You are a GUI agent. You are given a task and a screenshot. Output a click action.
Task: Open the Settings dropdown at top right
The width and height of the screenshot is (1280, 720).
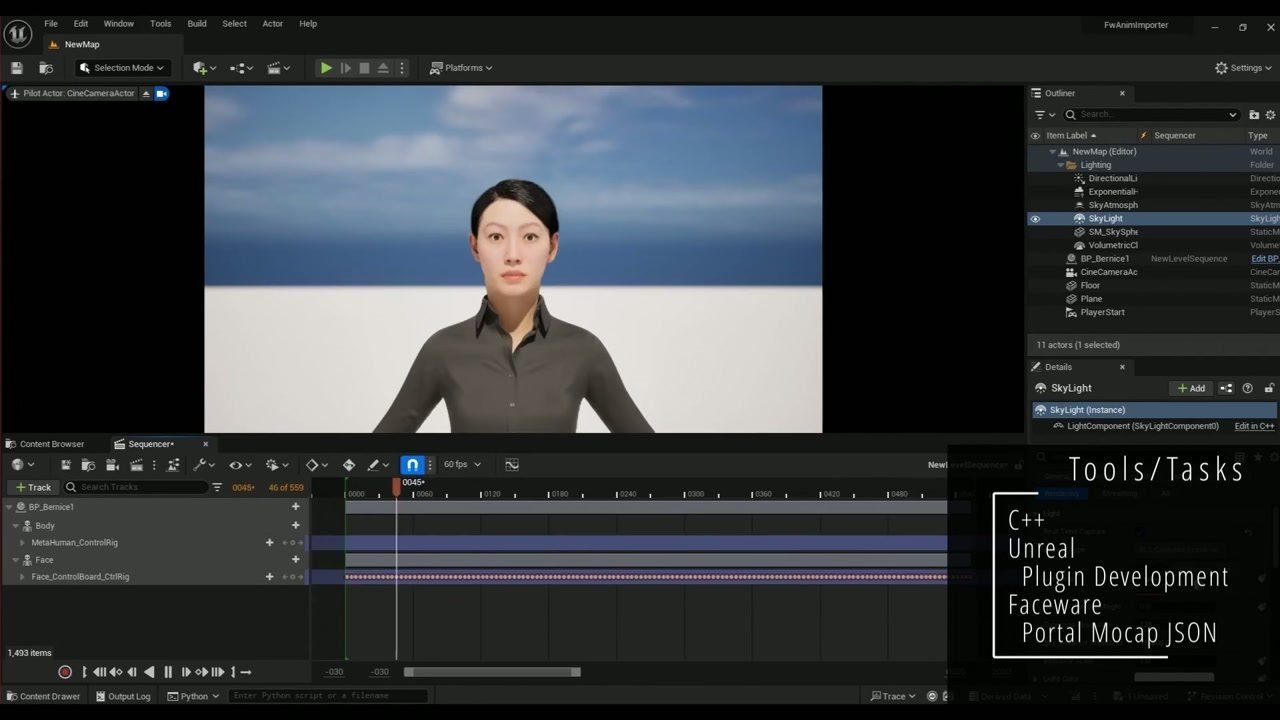1244,68
